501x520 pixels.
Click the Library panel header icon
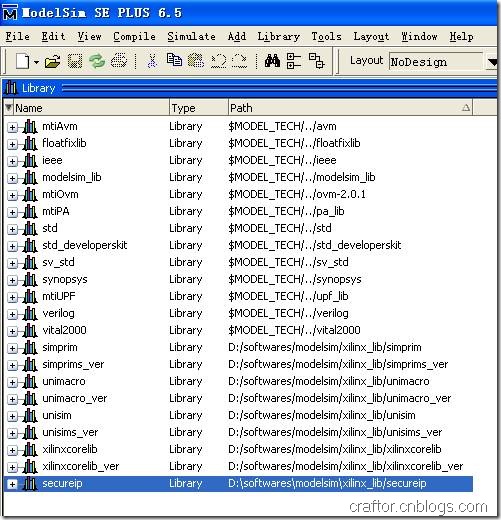tap(11, 88)
